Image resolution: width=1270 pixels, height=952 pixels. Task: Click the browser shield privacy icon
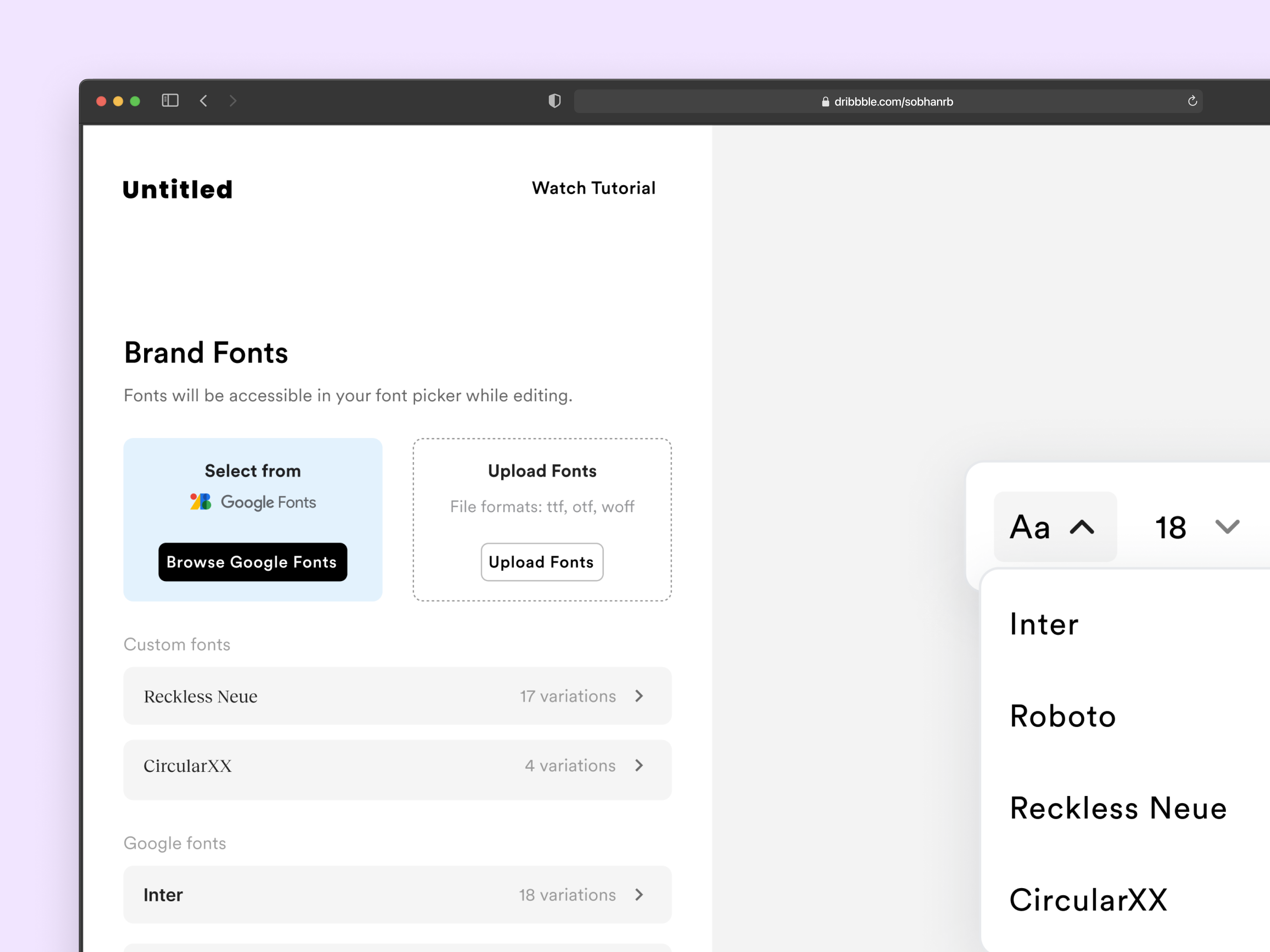pyautogui.click(x=554, y=101)
